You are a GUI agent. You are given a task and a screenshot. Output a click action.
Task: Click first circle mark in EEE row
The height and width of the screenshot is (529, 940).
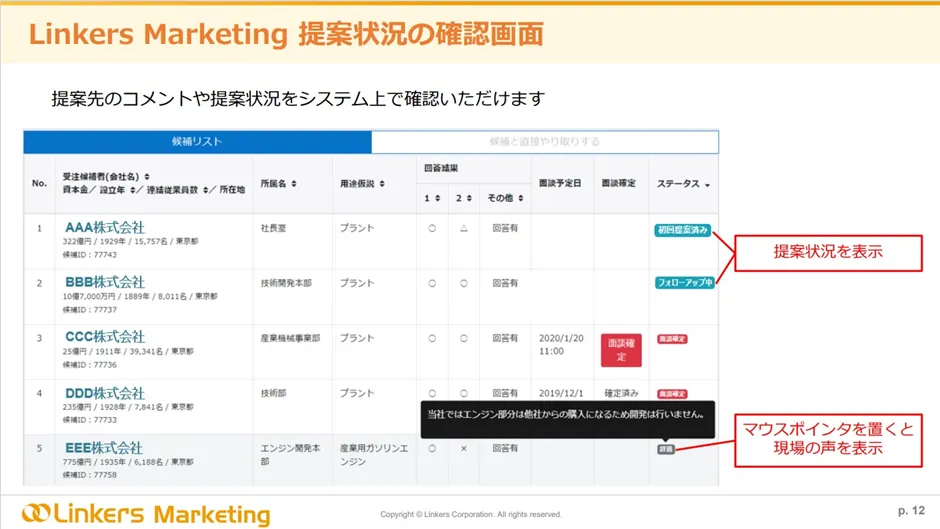tap(432, 448)
